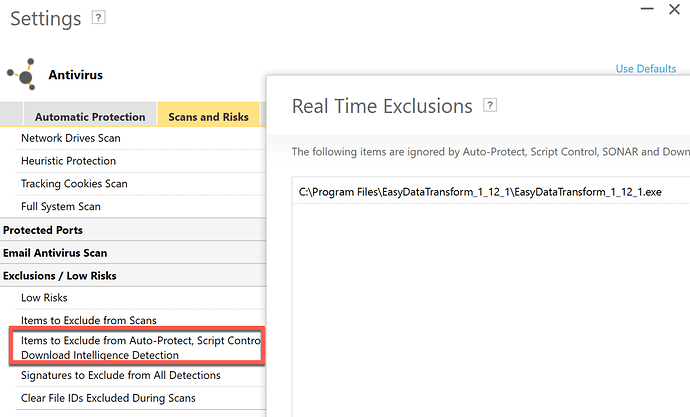This screenshot has width=690, height=417.
Task: Switch to the Automatic Protection tab
Action: [x=90, y=117]
